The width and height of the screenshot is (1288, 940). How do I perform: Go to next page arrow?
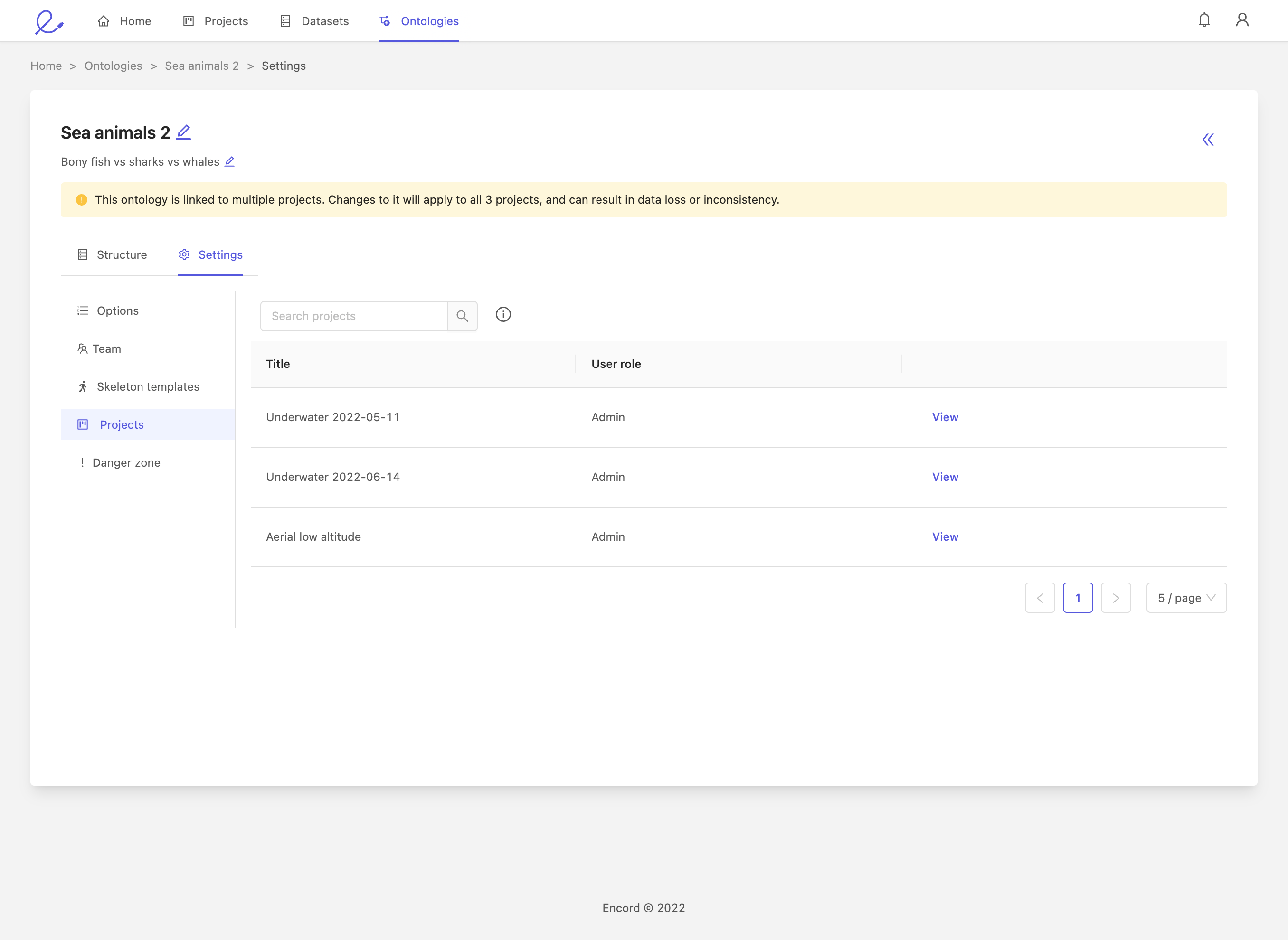click(1116, 598)
